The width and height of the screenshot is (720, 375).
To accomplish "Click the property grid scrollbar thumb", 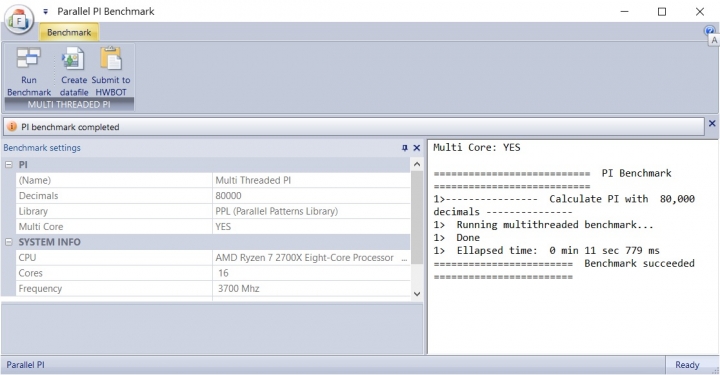I will (417, 217).
